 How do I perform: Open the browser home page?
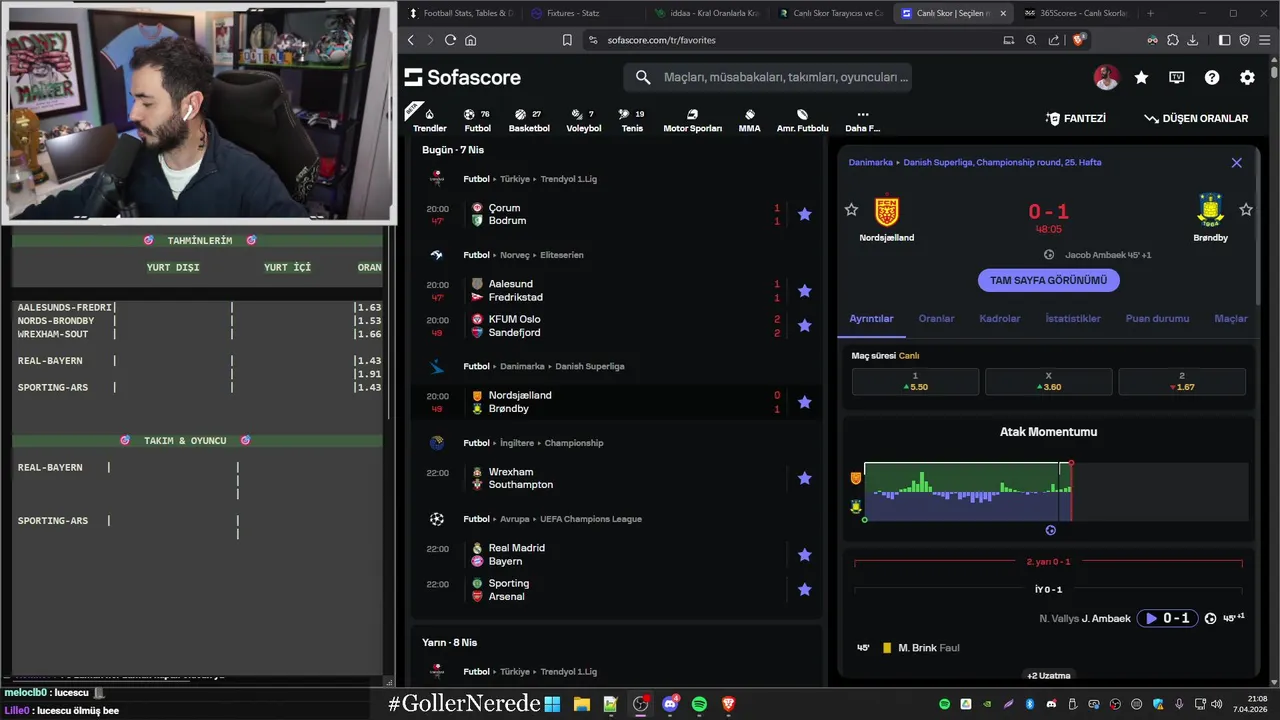(x=470, y=40)
